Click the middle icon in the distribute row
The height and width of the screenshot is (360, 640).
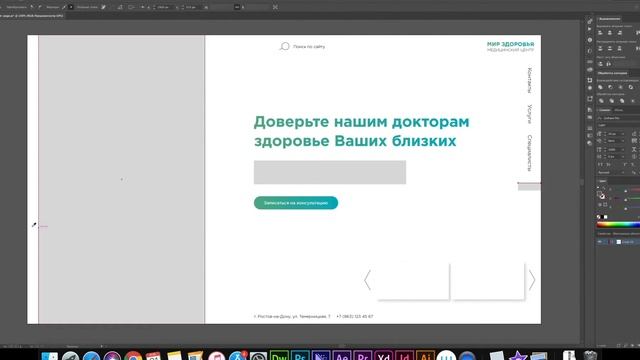point(610,48)
